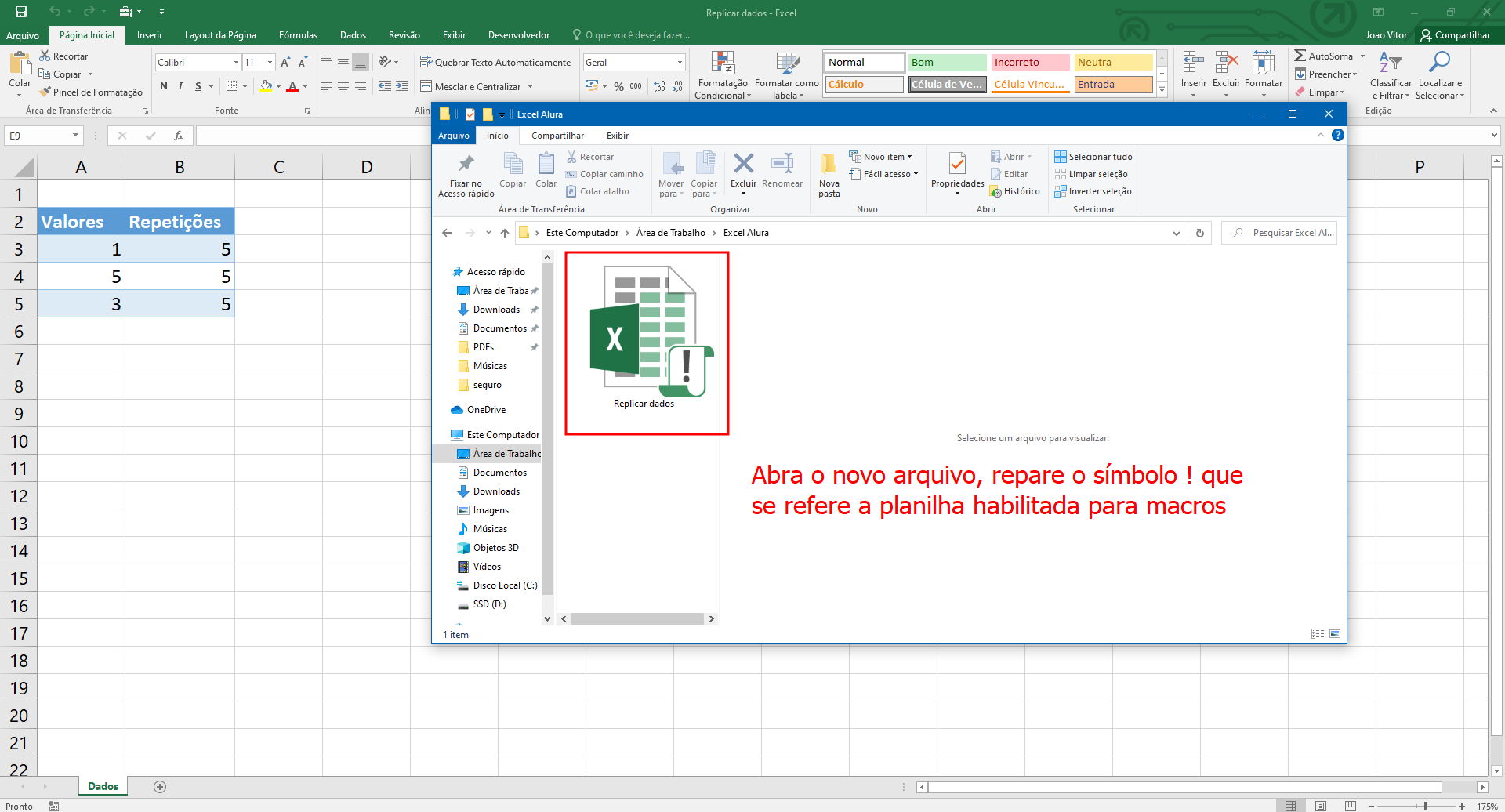This screenshot has width=1505, height=812.
Task: Open Formatar como Tabela gallery
Action: [786, 75]
